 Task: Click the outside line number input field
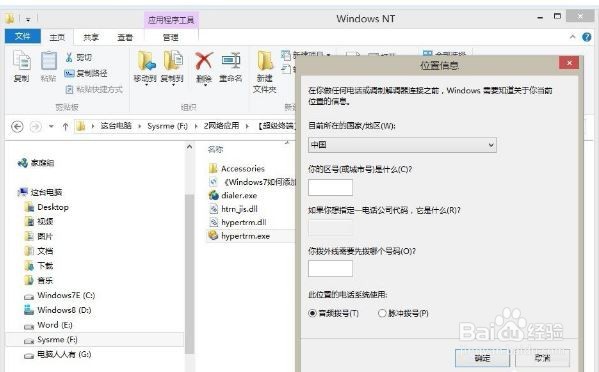pyautogui.click(x=330, y=268)
